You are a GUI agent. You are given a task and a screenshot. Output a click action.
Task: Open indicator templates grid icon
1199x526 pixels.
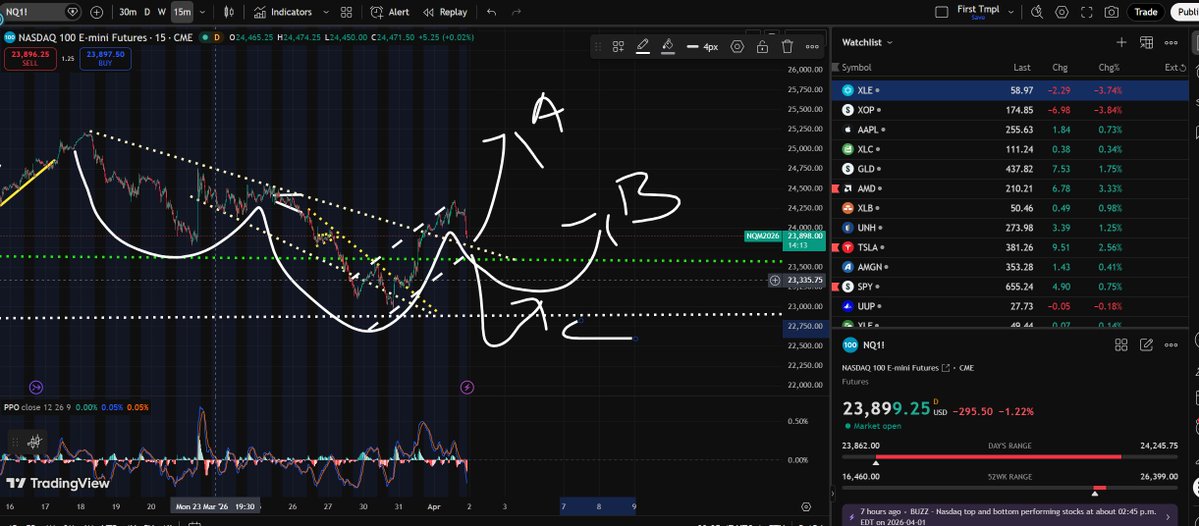click(x=346, y=12)
